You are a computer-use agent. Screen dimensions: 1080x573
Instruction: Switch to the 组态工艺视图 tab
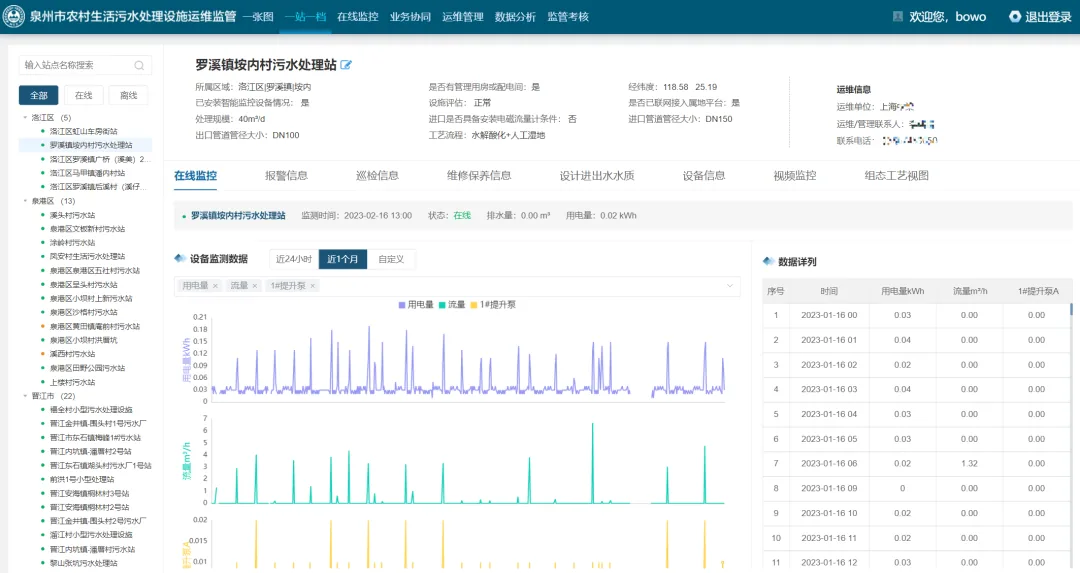pos(897,176)
